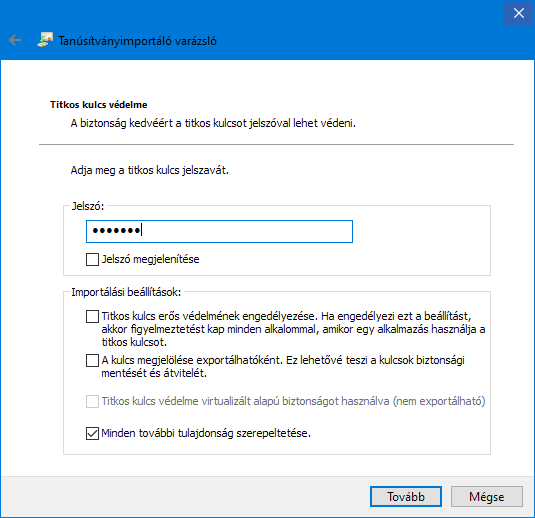Click the Jelszó: group box label
The height and width of the screenshot is (518, 535).
click(88, 206)
